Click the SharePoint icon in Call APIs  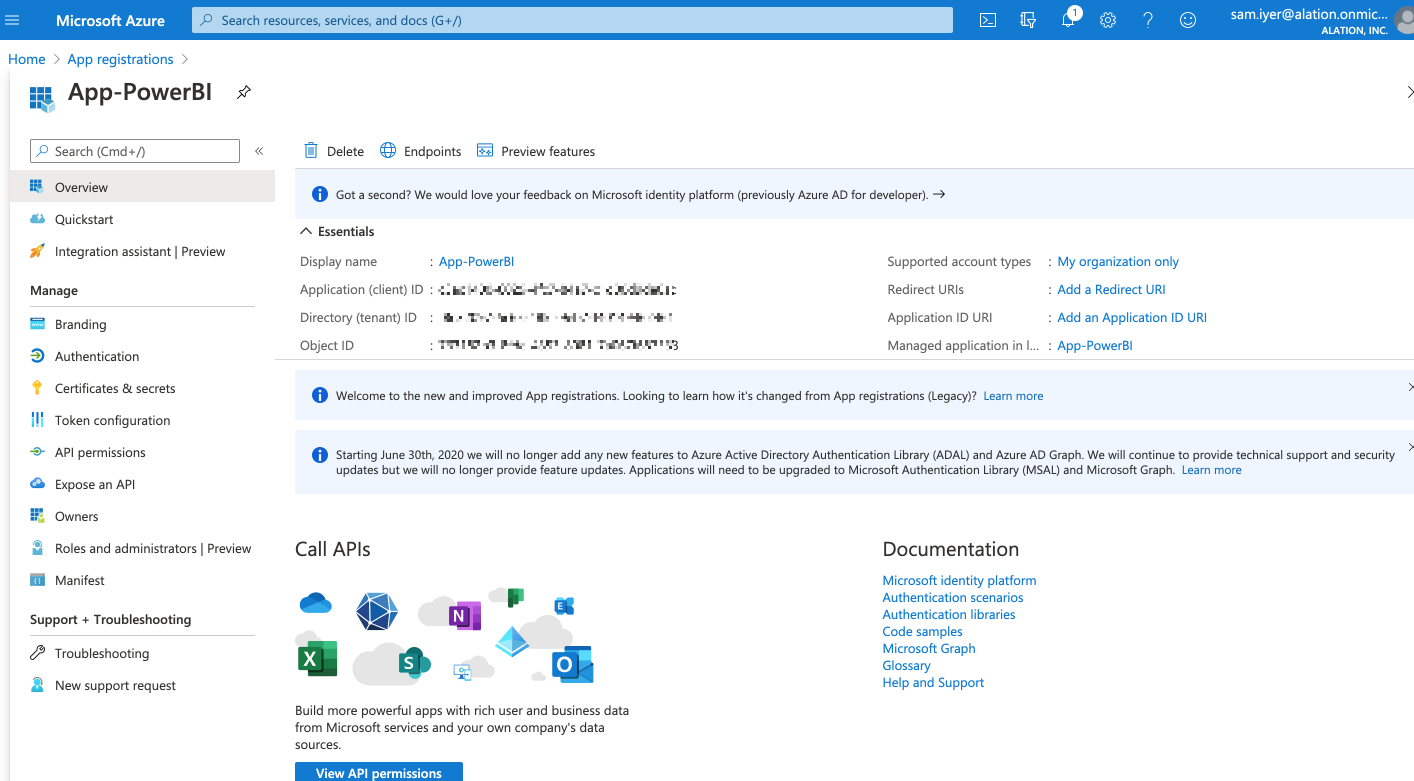tap(413, 661)
